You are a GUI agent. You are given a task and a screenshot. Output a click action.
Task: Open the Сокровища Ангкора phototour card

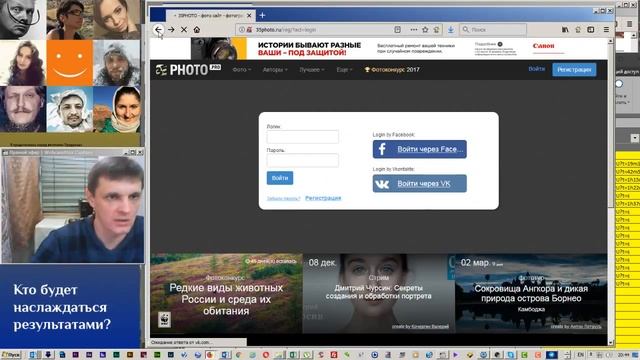(x=531, y=293)
